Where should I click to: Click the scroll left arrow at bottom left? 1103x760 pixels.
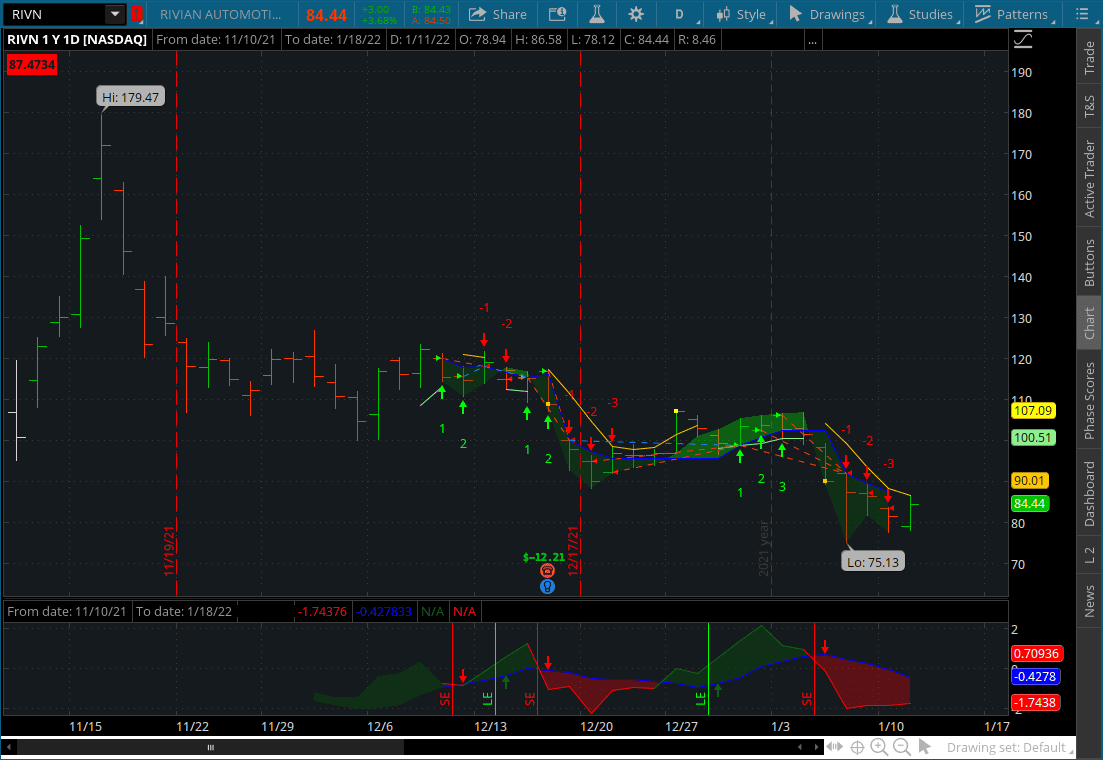8,747
